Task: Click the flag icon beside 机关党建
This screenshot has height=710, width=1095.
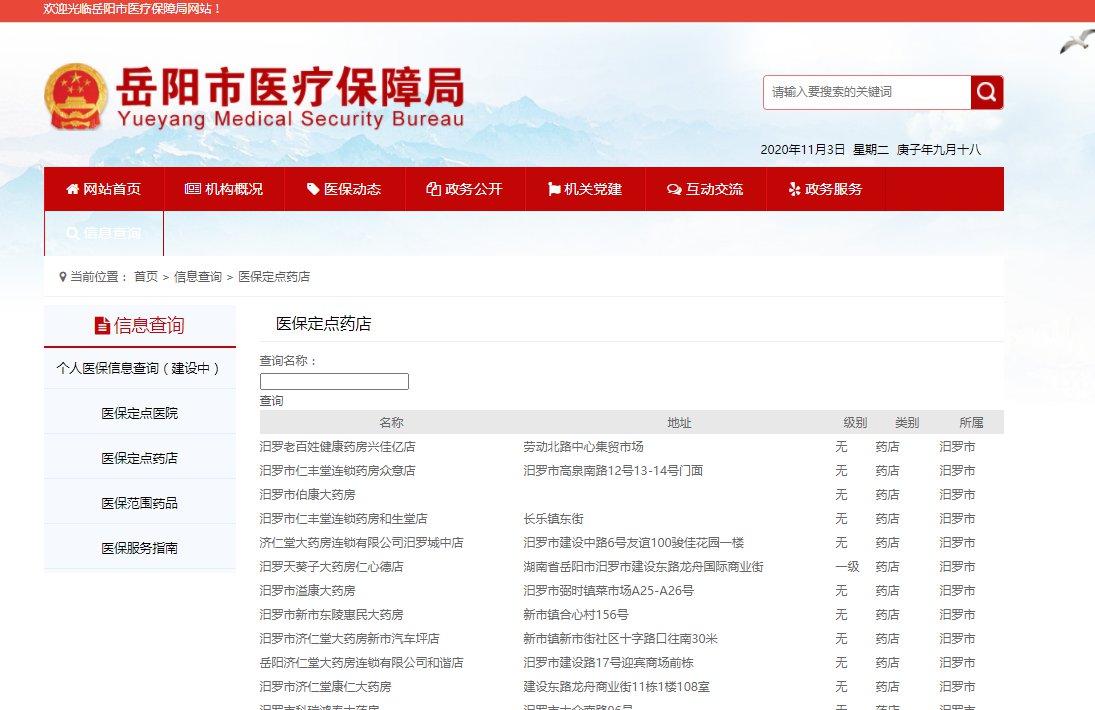Action: tap(554, 189)
